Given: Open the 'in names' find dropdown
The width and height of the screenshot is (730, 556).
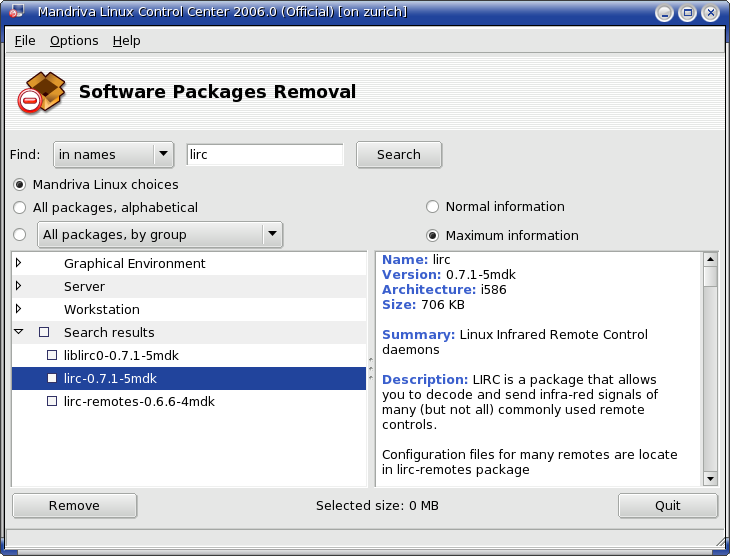Looking at the screenshot, I should point(114,155).
